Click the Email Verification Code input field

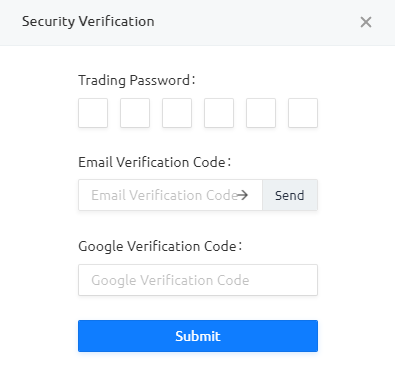(170, 195)
